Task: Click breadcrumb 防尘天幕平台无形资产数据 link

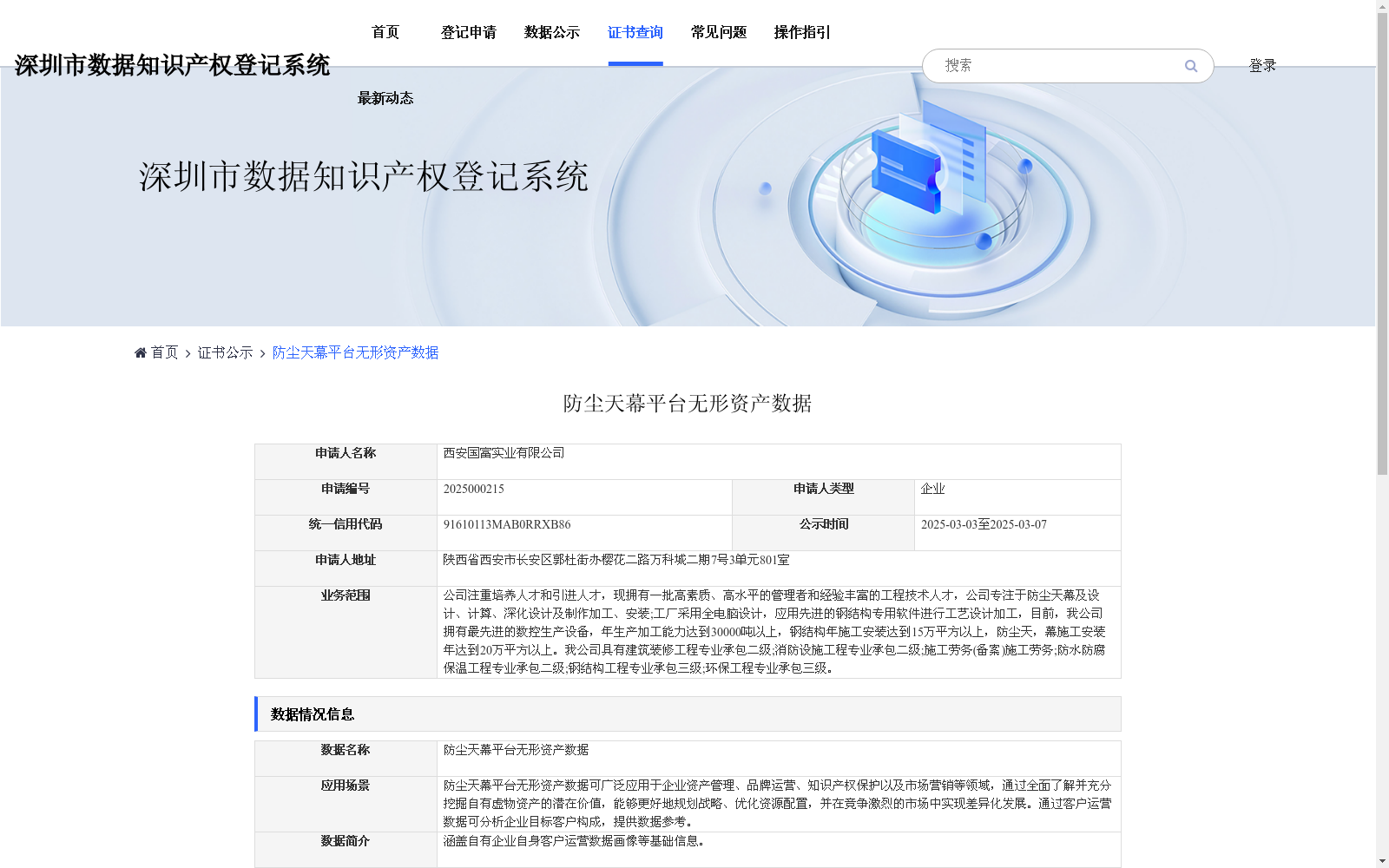Action: pyautogui.click(x=356, y=352)
